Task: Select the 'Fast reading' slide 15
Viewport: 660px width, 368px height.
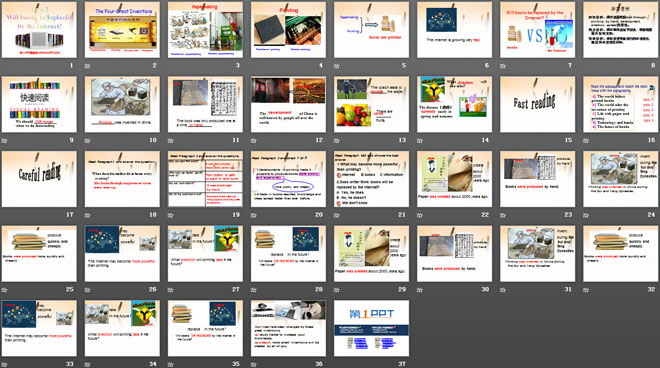Action: click(538, 104)
